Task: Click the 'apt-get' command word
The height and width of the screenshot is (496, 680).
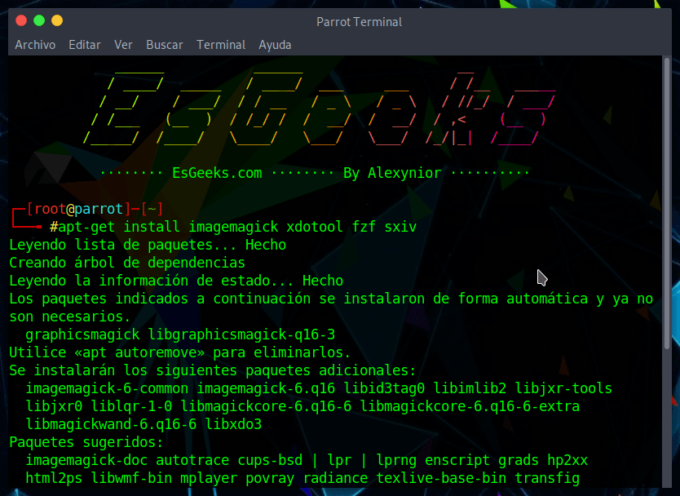Action: click(86, 227)
